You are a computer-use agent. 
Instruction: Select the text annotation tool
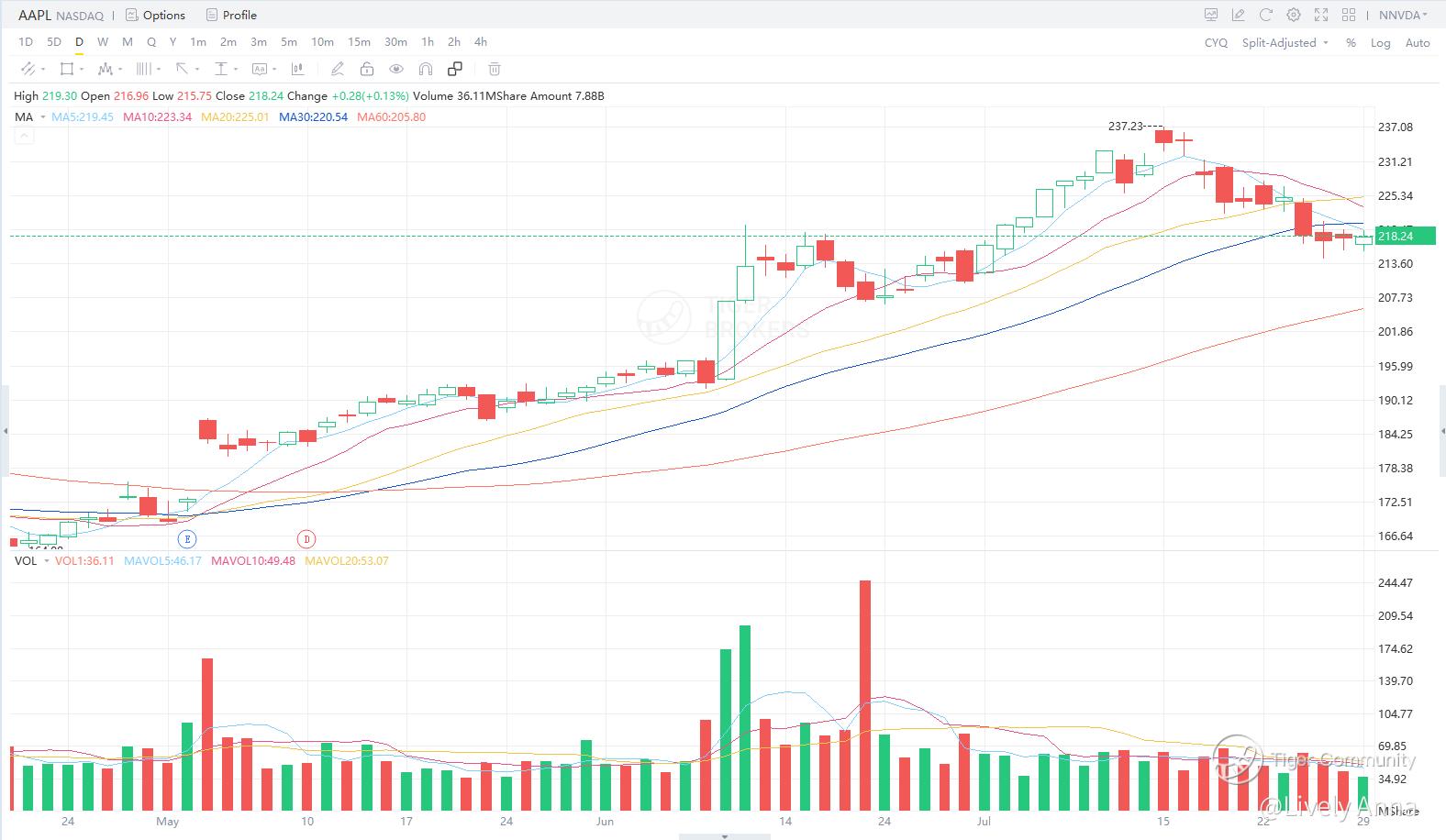[x=260, y=69]
